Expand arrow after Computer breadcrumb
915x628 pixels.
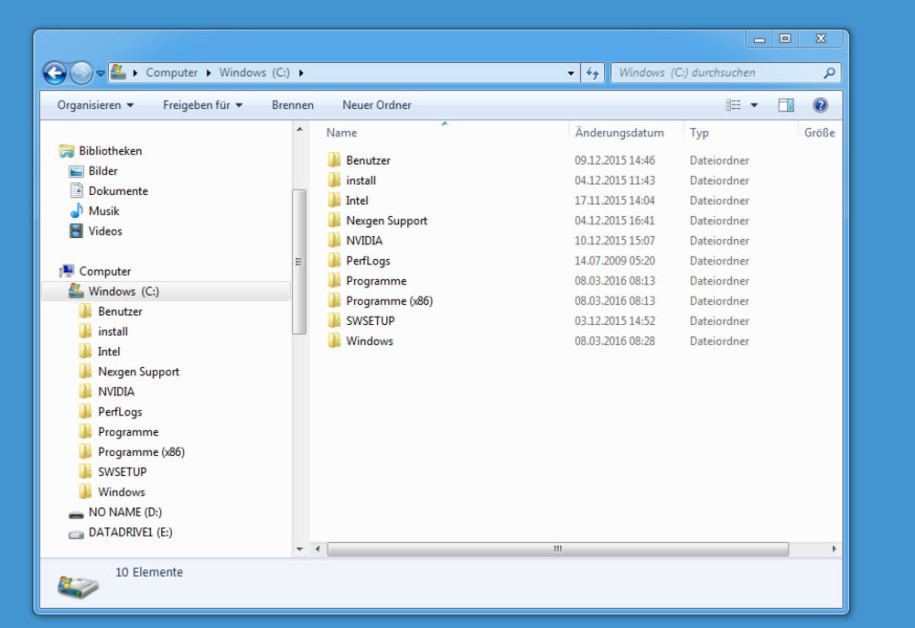point(208,73)
